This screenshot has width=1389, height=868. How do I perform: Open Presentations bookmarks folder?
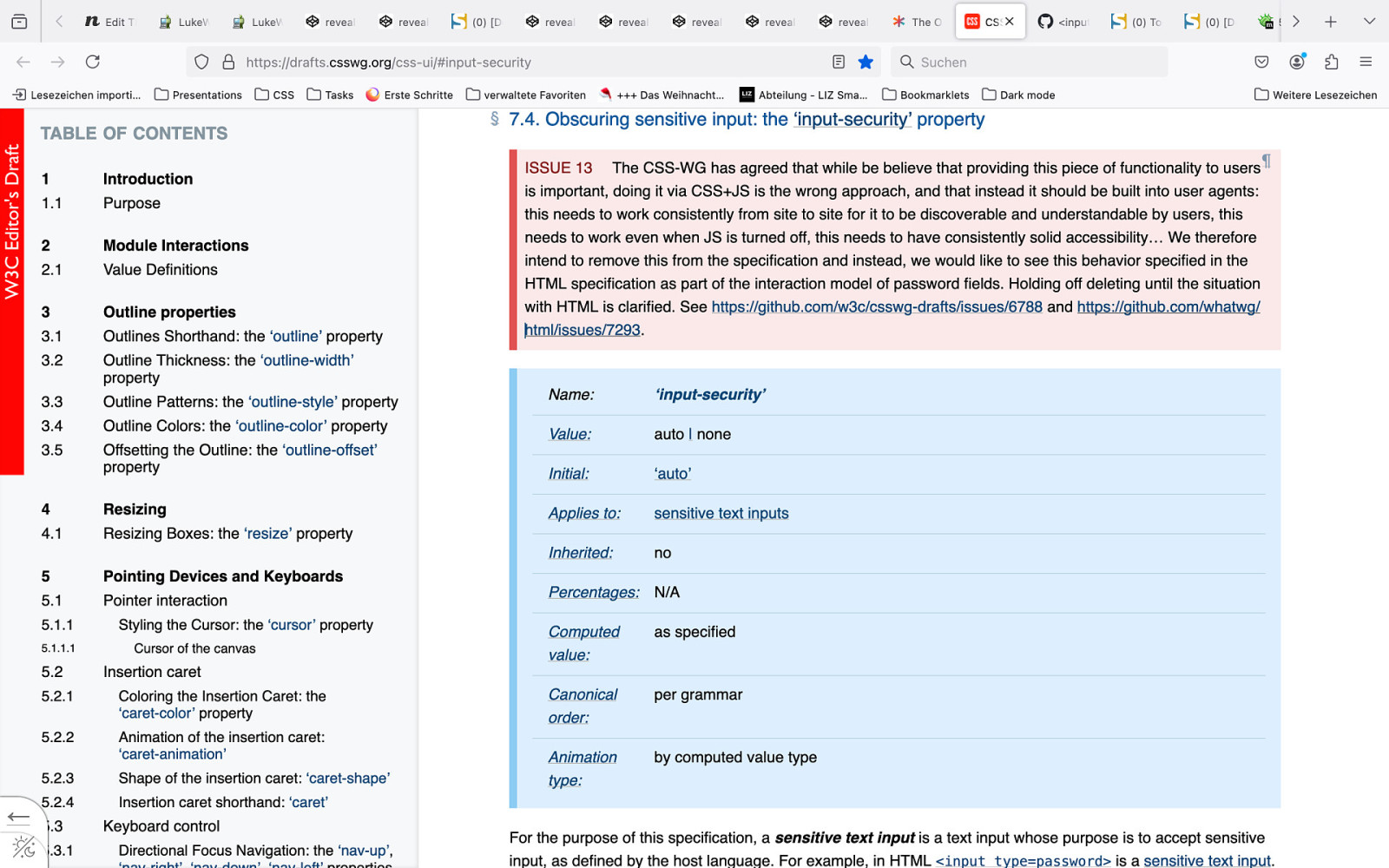198,95
